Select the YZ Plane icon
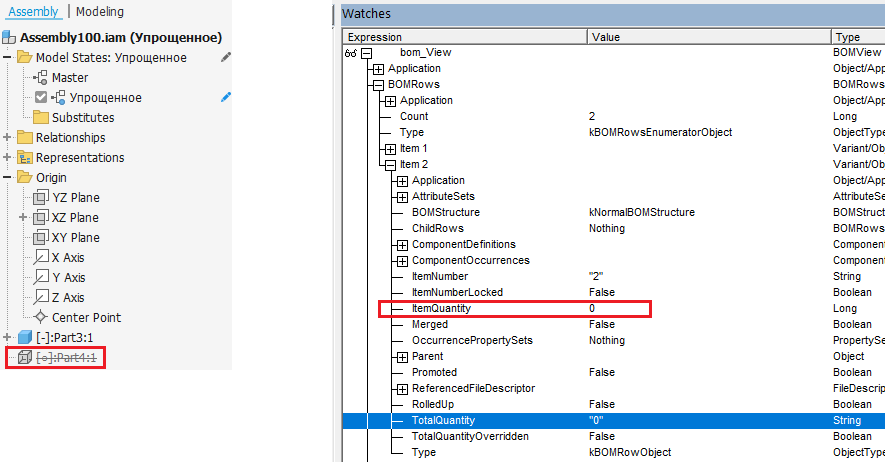Viewport: 885px width, 462px height. coord(41,197)
